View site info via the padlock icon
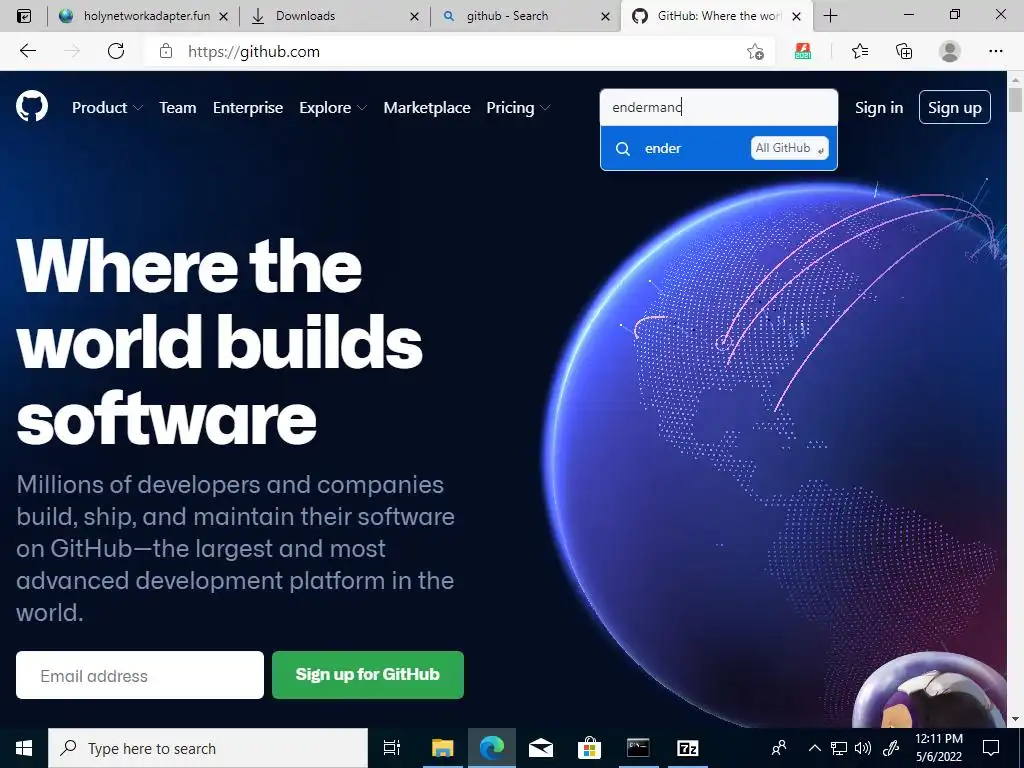The image size is (1024, 768). point(166,51)
